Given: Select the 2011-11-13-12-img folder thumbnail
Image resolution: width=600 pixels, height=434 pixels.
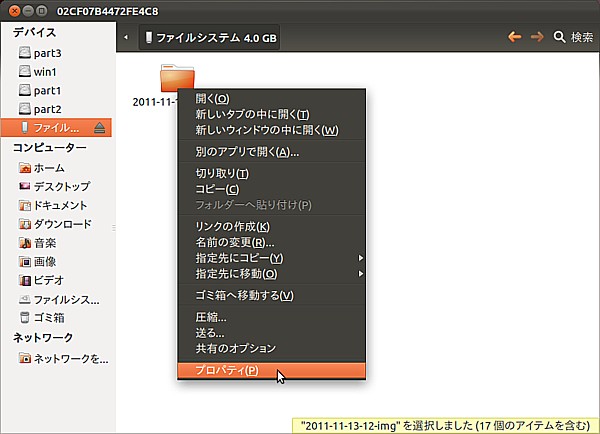Looking at the screenshot, I should 177,78.
